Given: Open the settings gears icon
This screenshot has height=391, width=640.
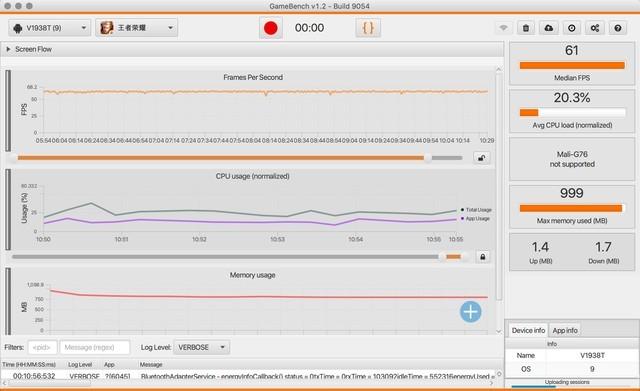Looking at the screenshot, I should click(x=595, y=28).
